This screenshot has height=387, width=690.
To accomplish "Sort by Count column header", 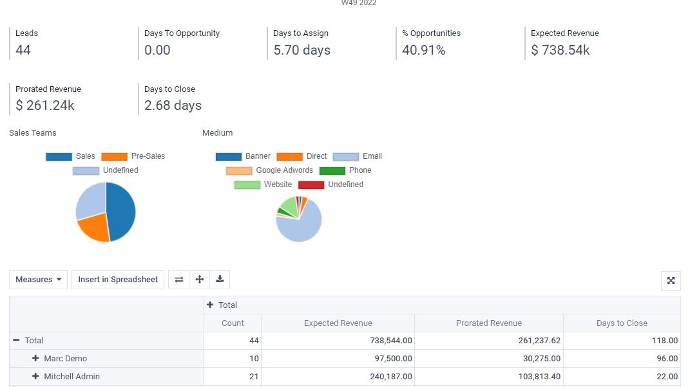I will 232,323.
